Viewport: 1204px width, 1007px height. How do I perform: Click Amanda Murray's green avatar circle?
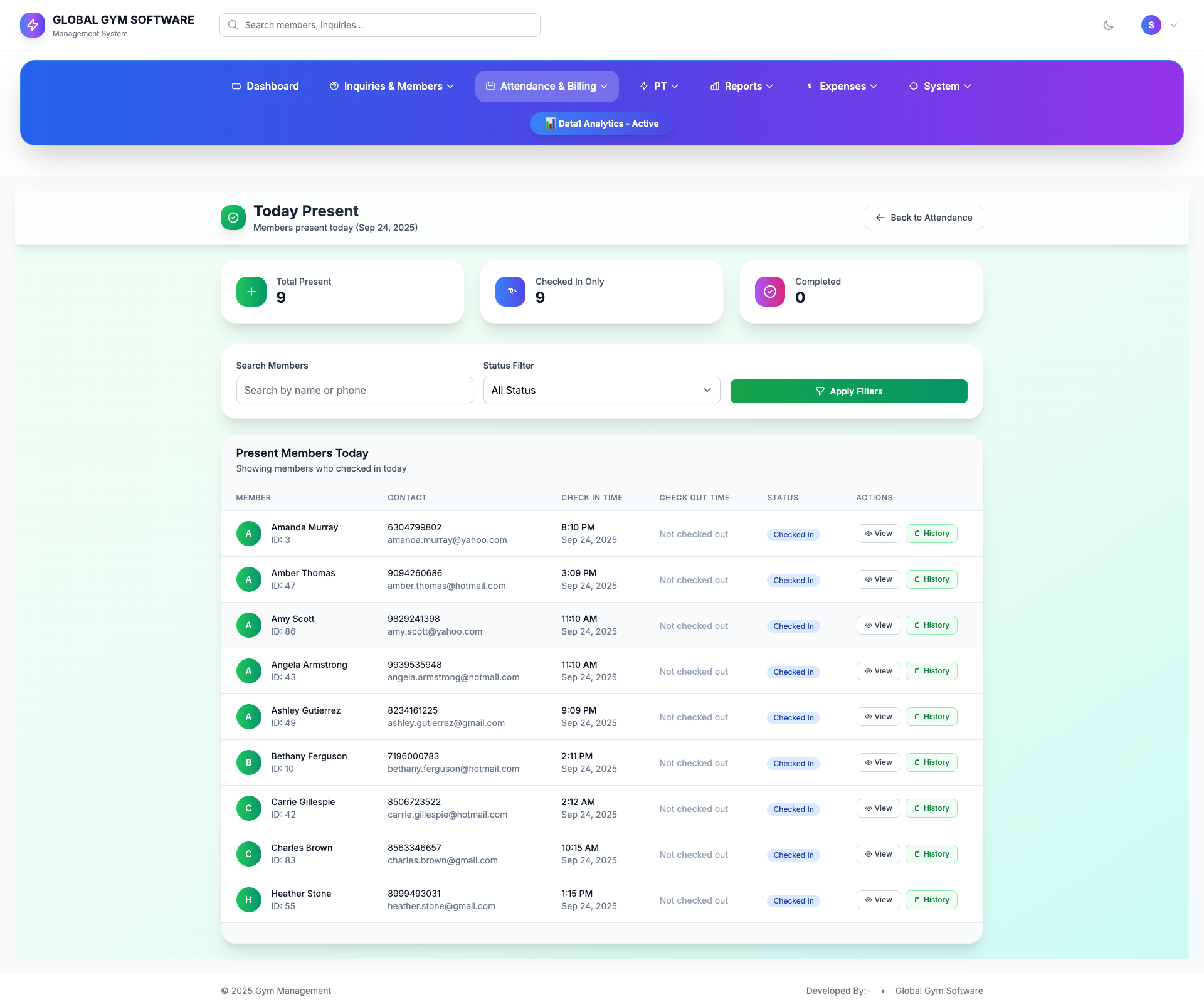(248, 534)
